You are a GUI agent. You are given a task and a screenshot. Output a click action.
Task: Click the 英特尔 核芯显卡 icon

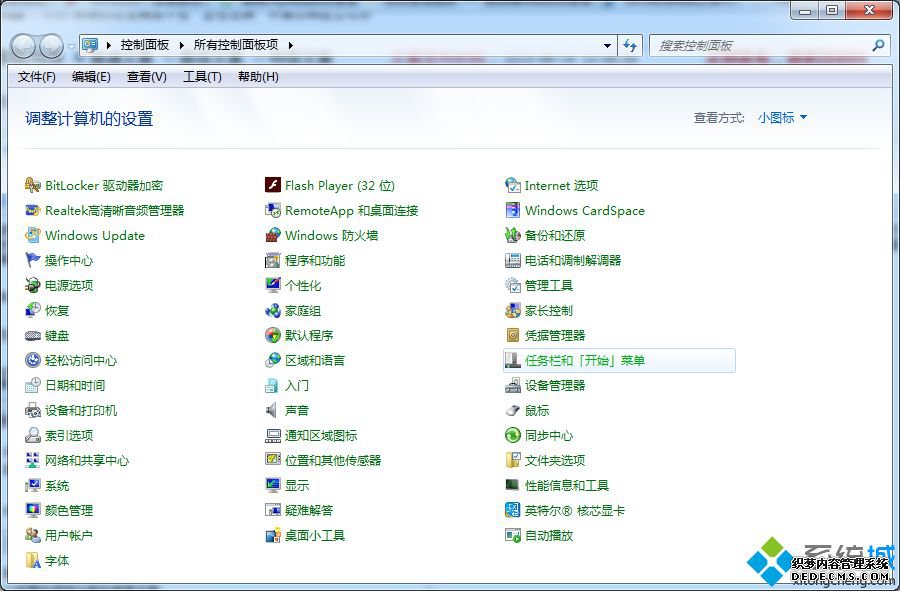pyautogui.click(x=513, y=510)
